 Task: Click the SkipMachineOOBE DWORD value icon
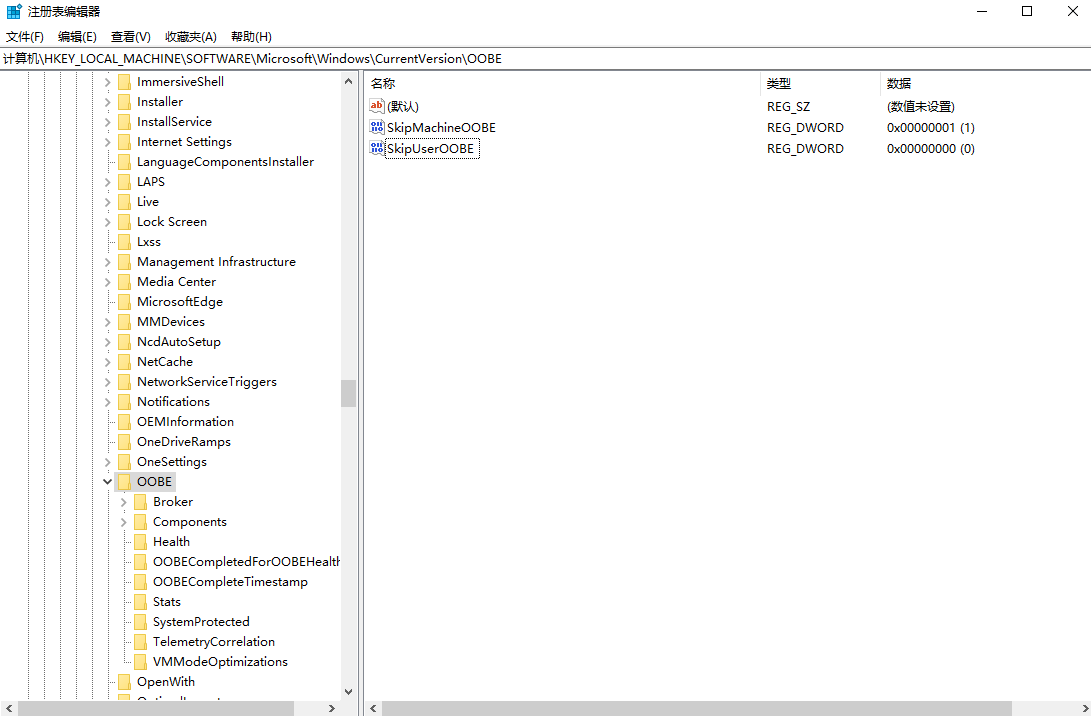(377, 128)
